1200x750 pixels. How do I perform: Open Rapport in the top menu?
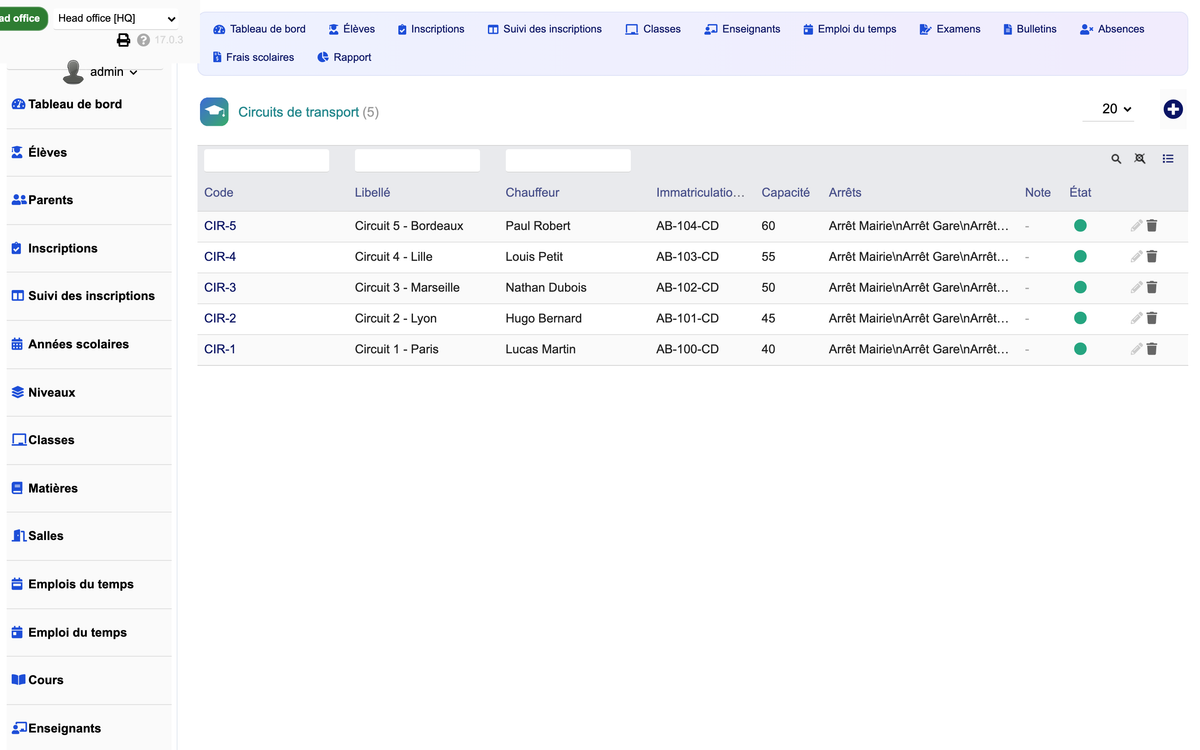click(x=344, y=57)
